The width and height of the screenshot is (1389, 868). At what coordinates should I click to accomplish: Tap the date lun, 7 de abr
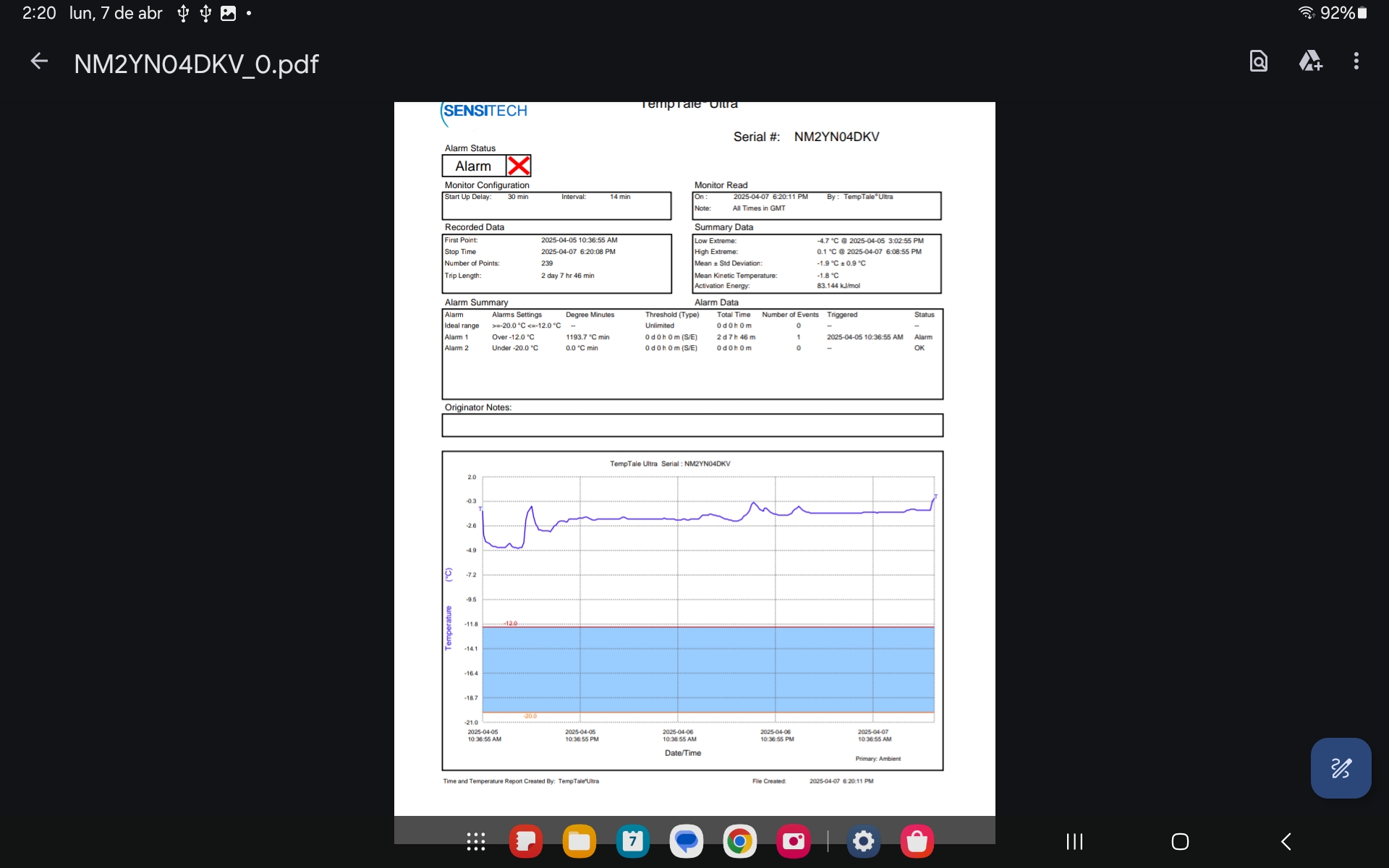(x=116, y=13)
